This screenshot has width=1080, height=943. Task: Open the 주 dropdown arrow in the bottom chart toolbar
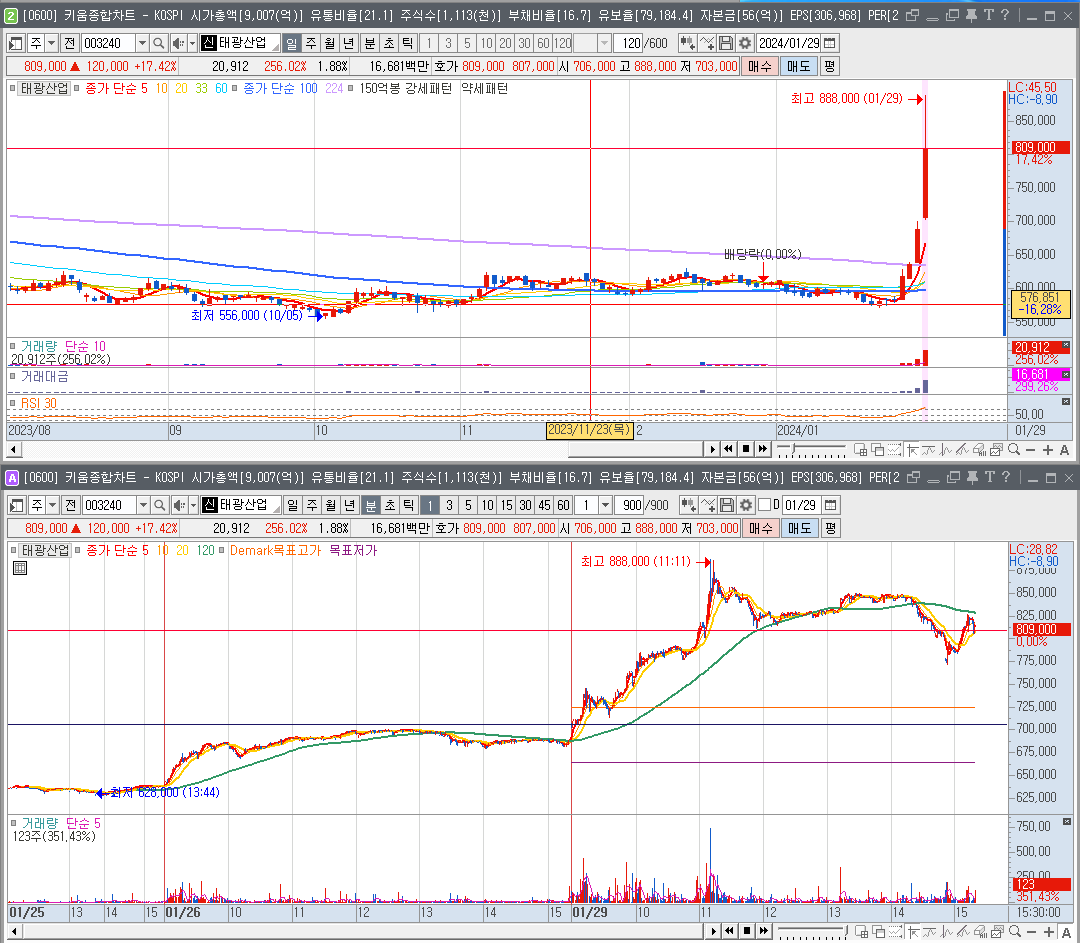52,506
